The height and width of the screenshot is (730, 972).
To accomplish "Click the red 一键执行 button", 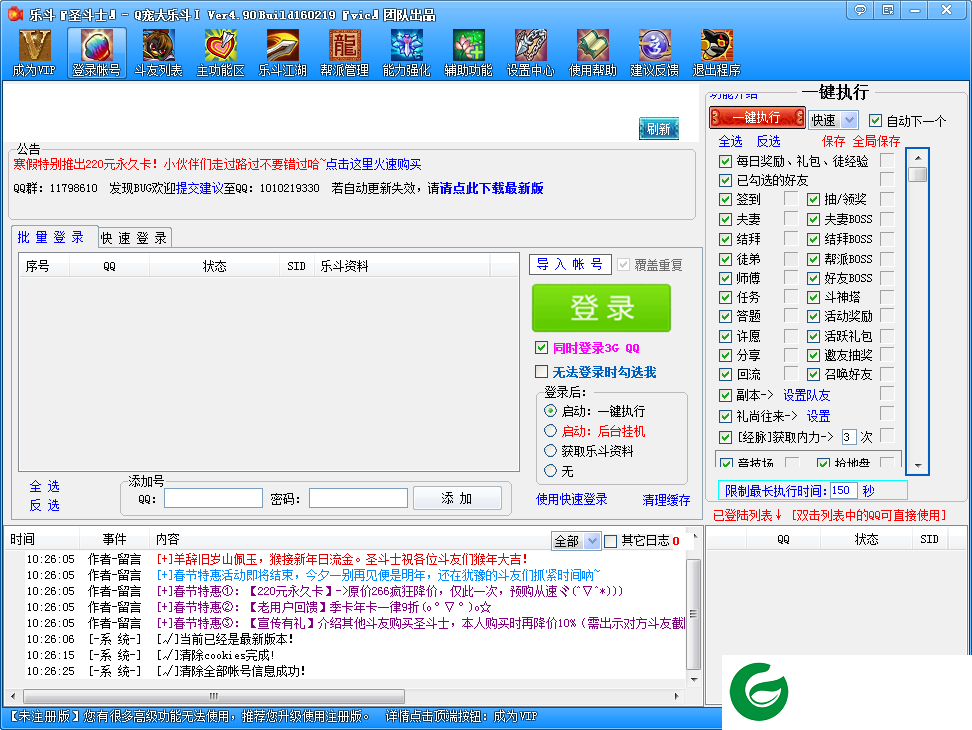I will click(x=756, y=118).
